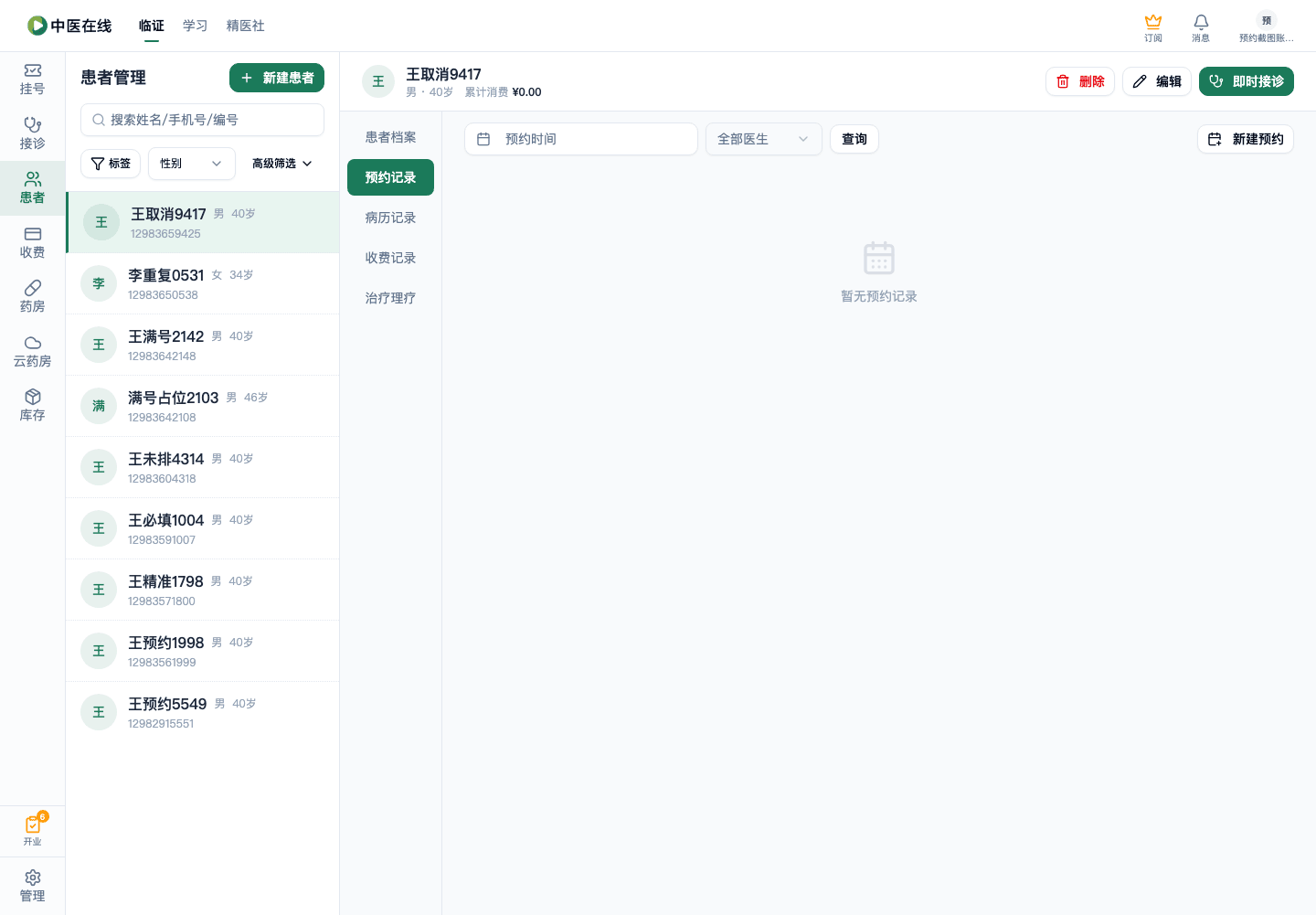The width and height of the screenshot is (1316, 915).
Task: Open the 管理 settings gear icon
Action: [32, 886]
